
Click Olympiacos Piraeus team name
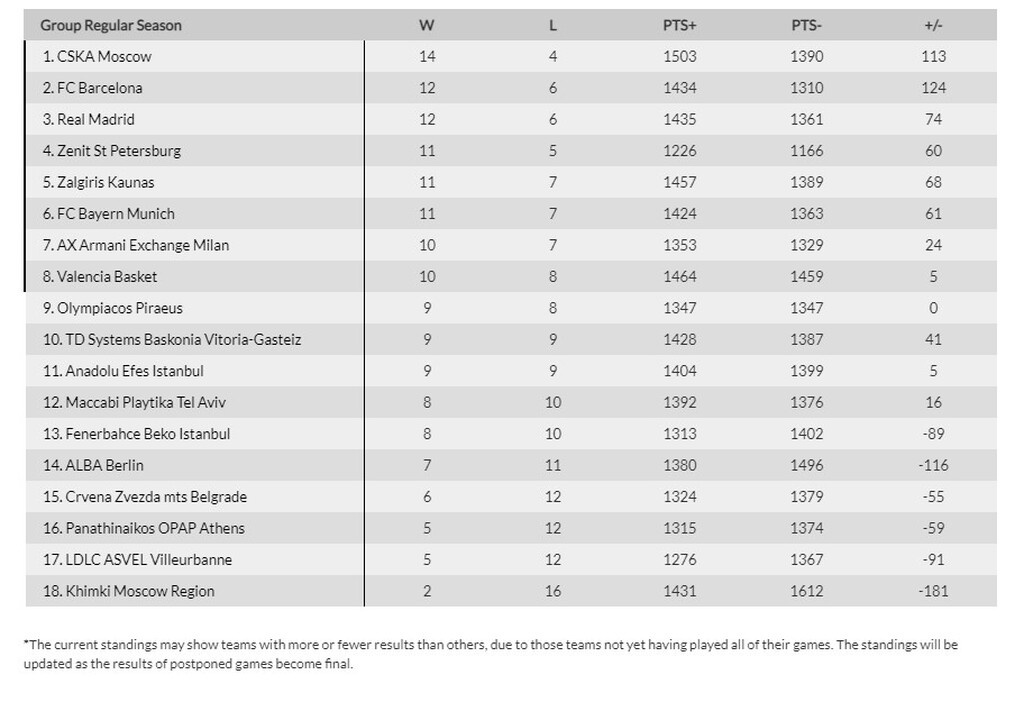[120, 308]
